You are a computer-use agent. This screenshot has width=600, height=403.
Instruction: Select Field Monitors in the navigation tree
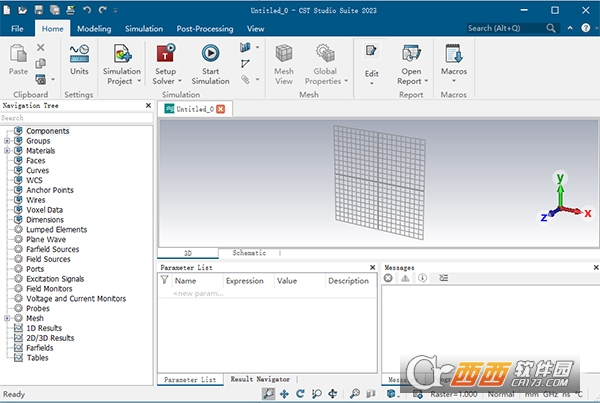pos(49,289)
